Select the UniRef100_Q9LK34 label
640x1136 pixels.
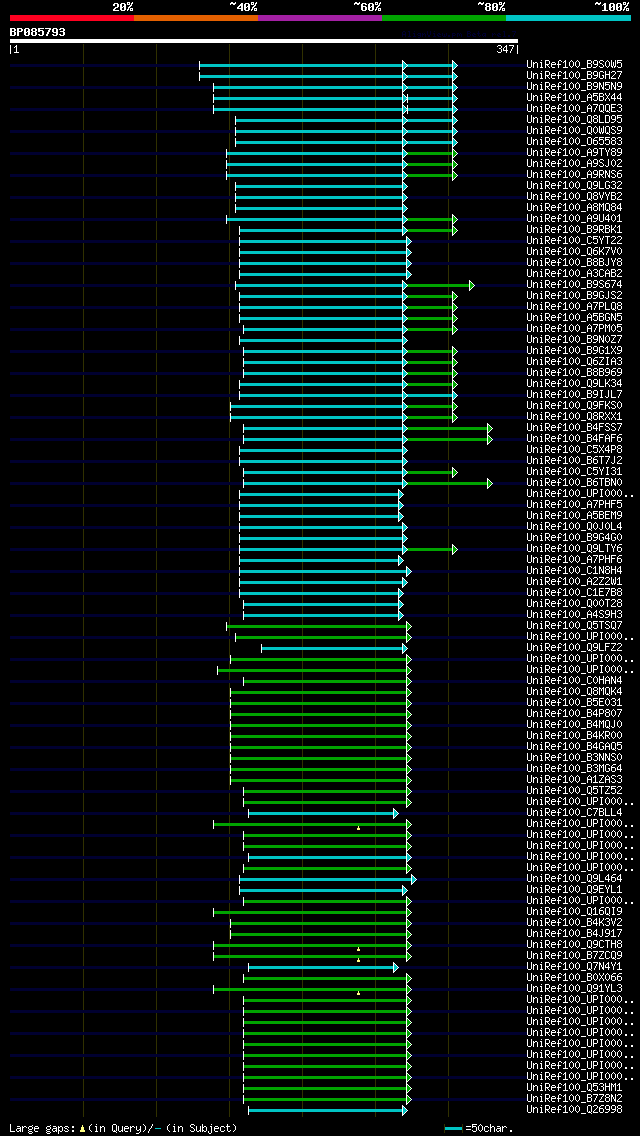(x=574, y=383)
